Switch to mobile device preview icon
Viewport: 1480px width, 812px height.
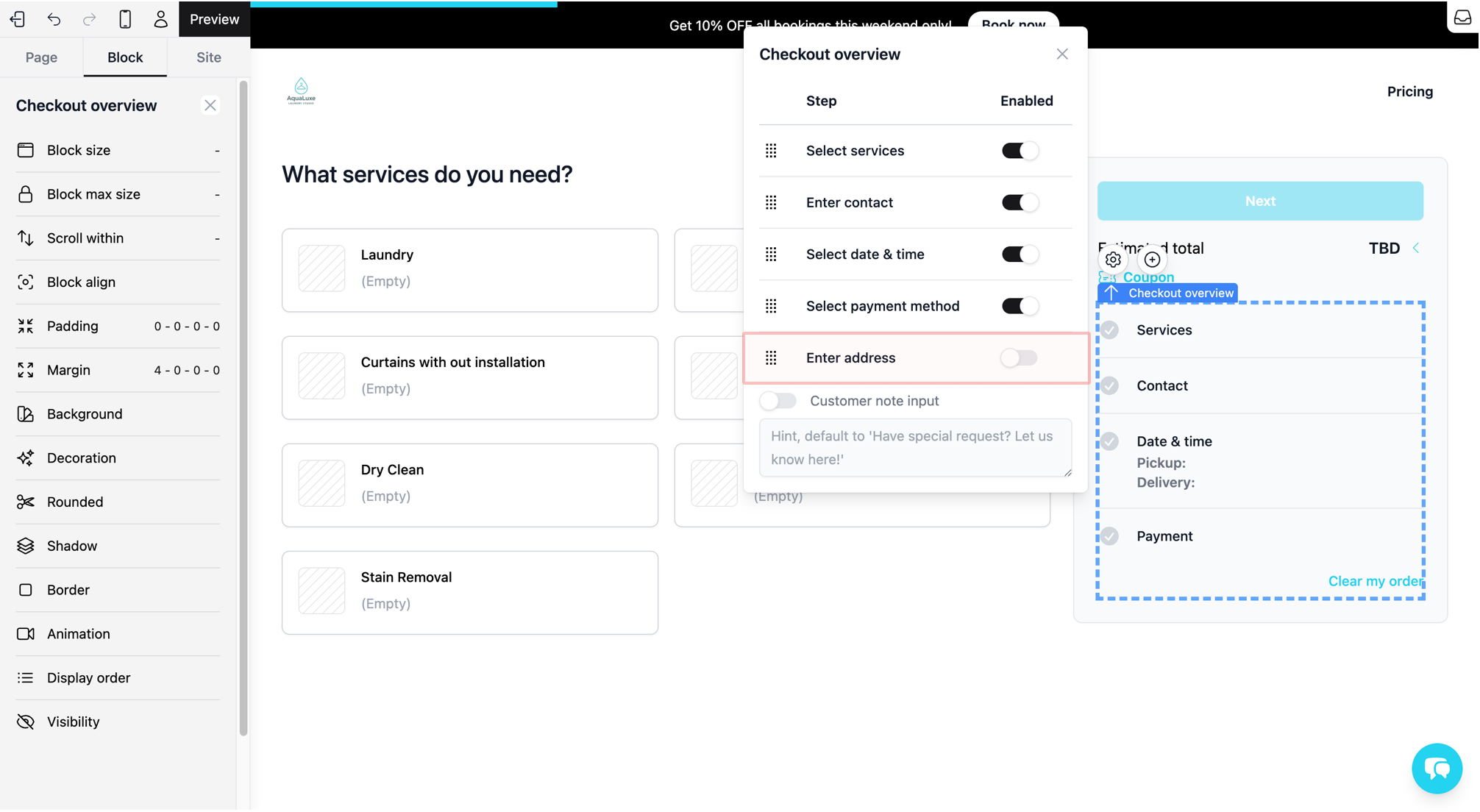tap(125, 19)
